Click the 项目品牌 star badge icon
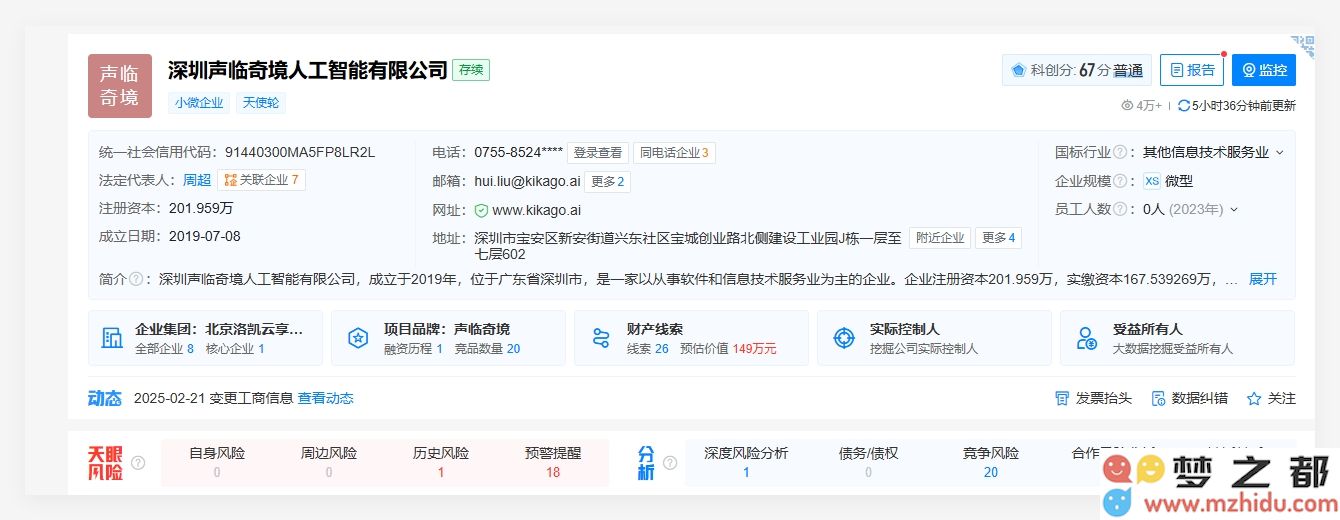The height and width of the screenshot is (520, 1340). 357,338
